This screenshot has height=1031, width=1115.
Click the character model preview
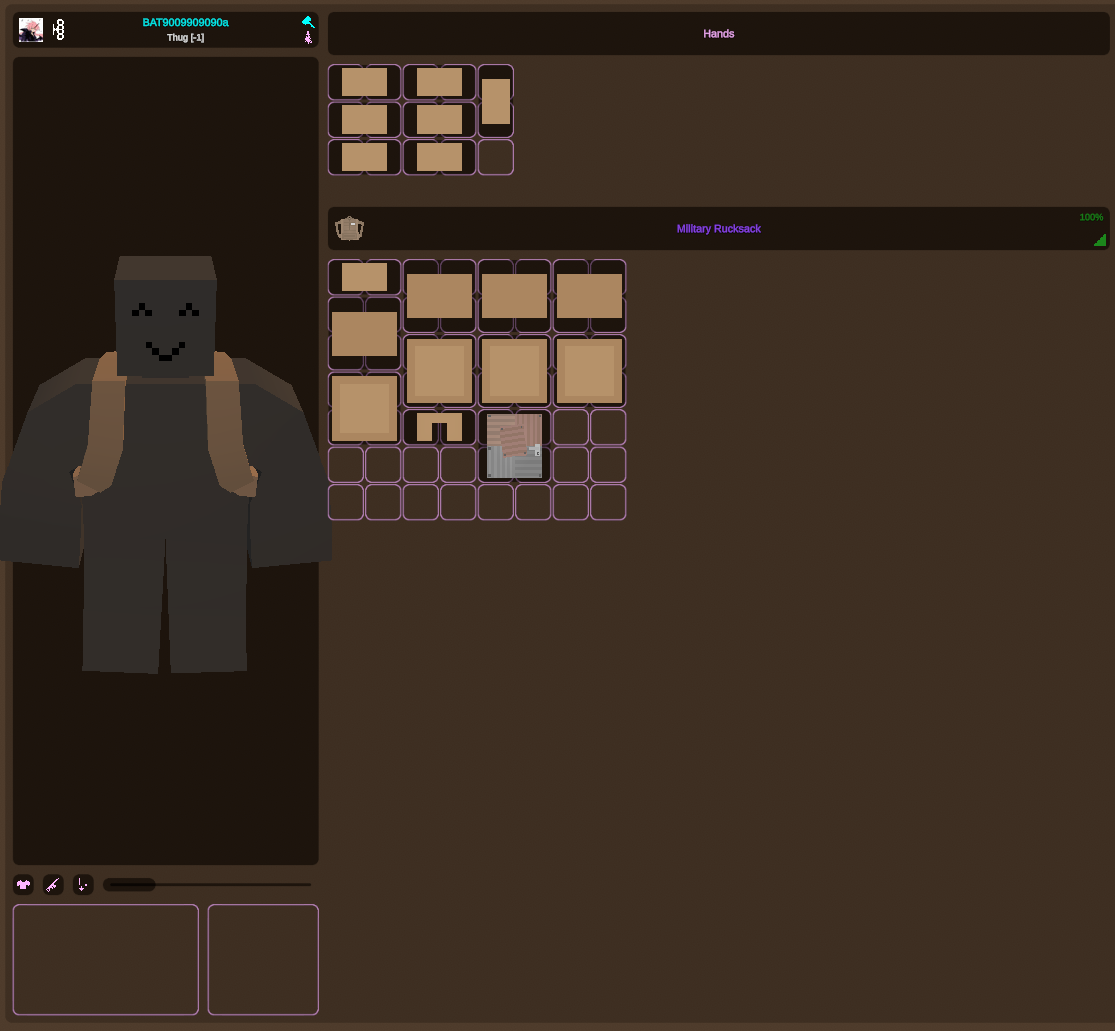(x=166, y=461)
